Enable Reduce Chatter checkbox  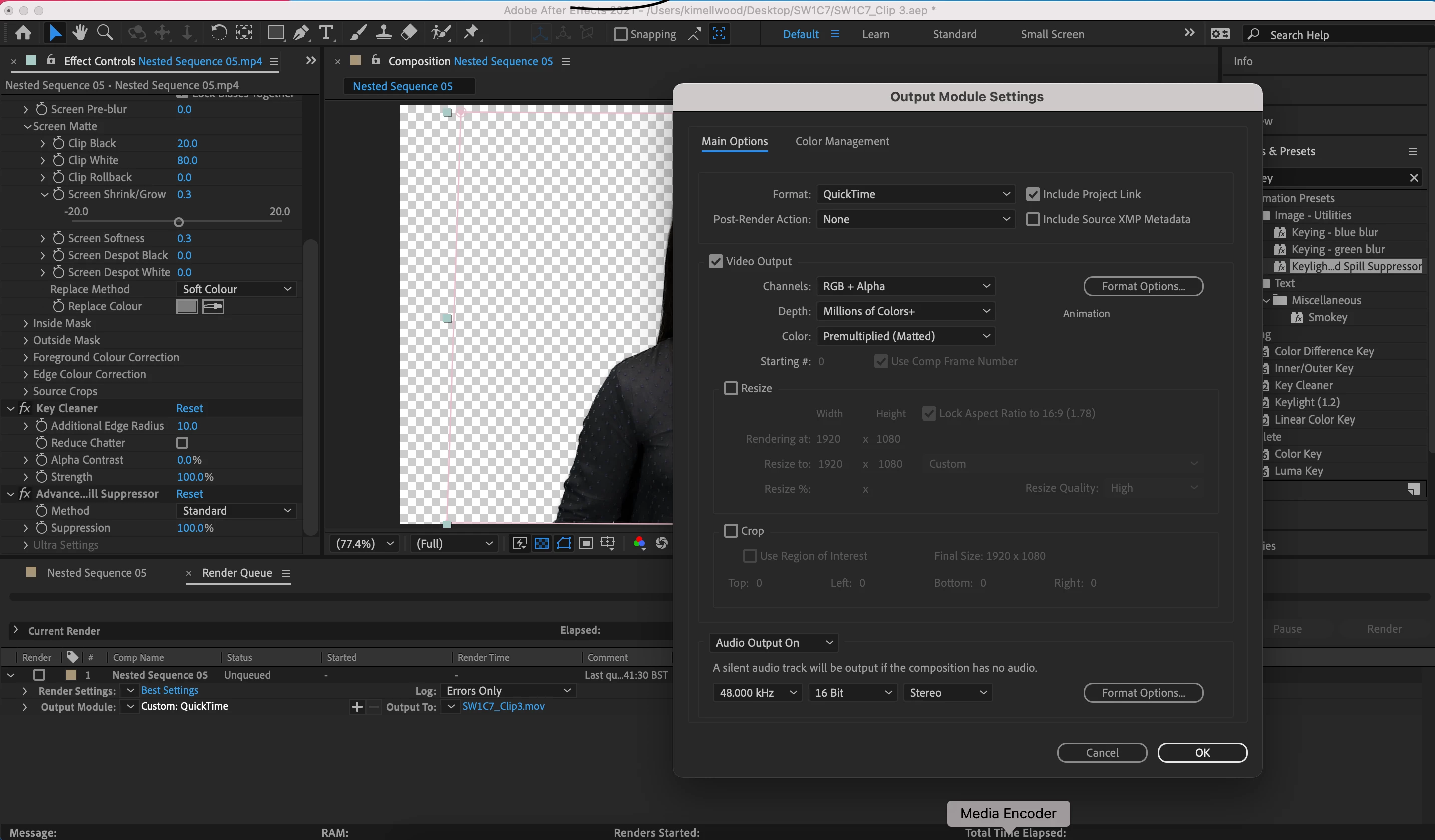(x=182, y=443)
